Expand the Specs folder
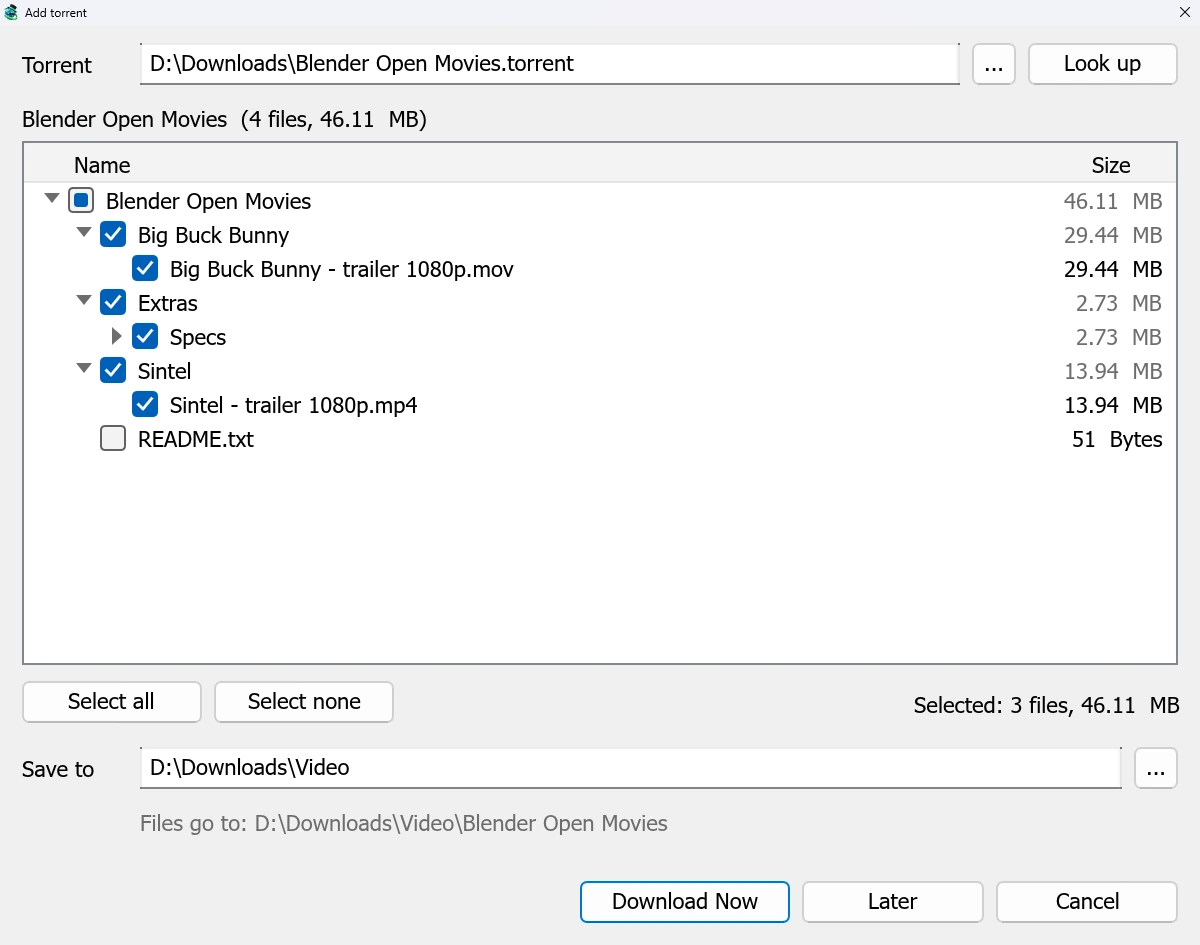 tap(116, 336)
